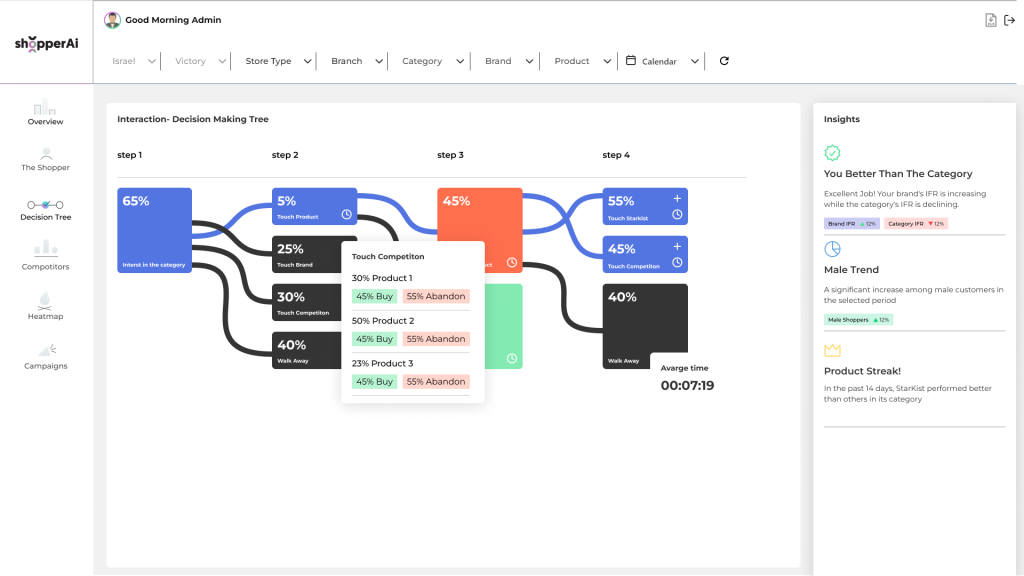Click the clock icon on 5% Touch Product
Screen dimensions: 1024x576
tap(347, 214)
